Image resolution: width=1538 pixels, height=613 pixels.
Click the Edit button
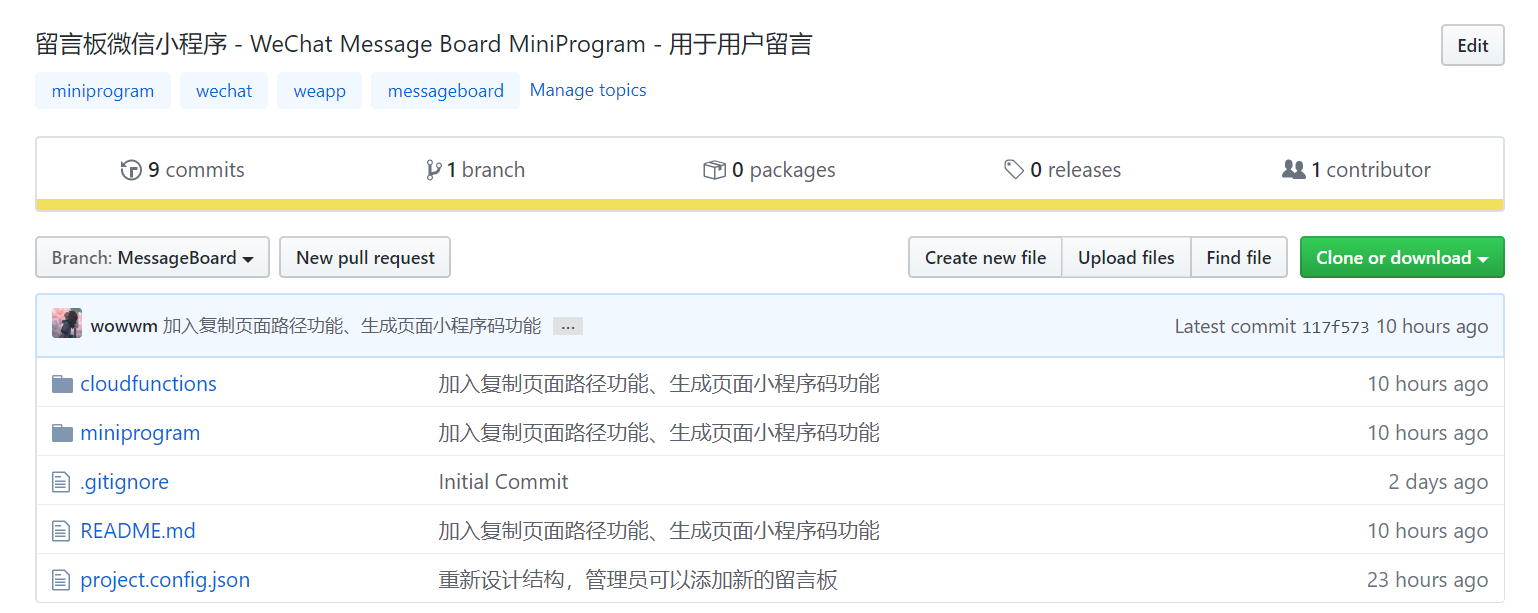click(x=1471, y=44)
